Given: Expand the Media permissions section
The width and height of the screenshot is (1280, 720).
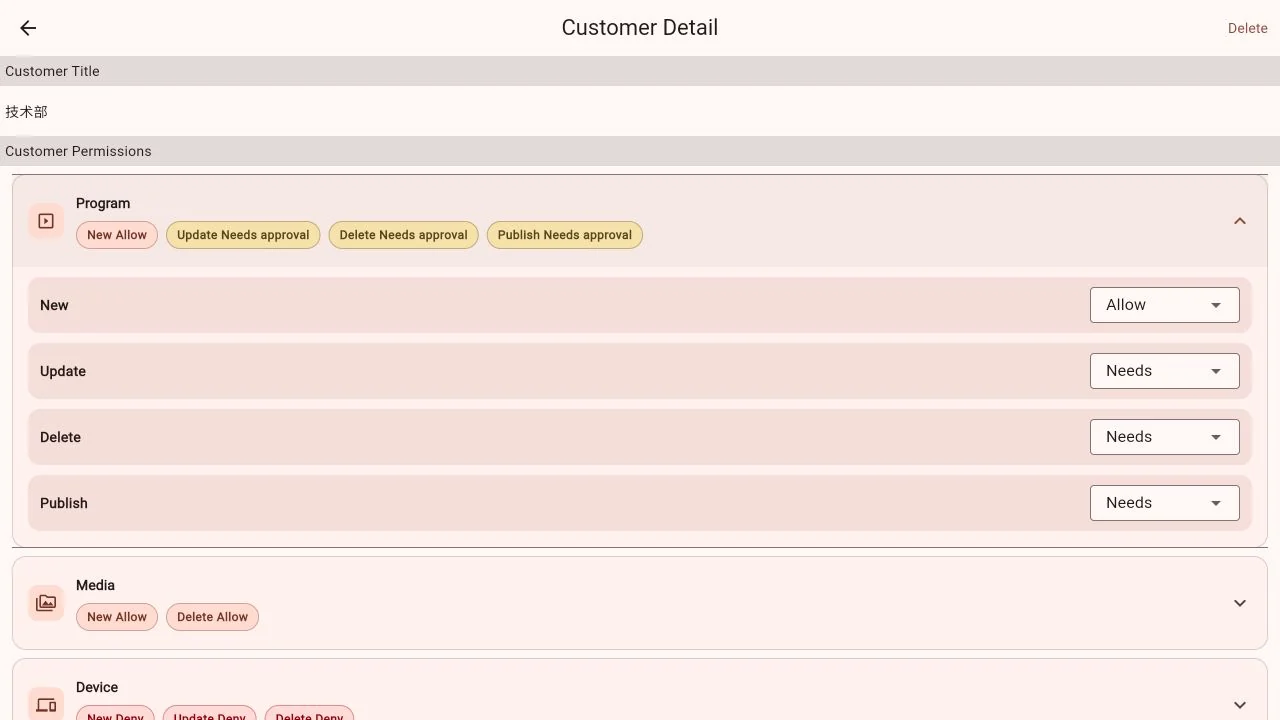Looking at the screenshot, I should [x=1240, y=603].
